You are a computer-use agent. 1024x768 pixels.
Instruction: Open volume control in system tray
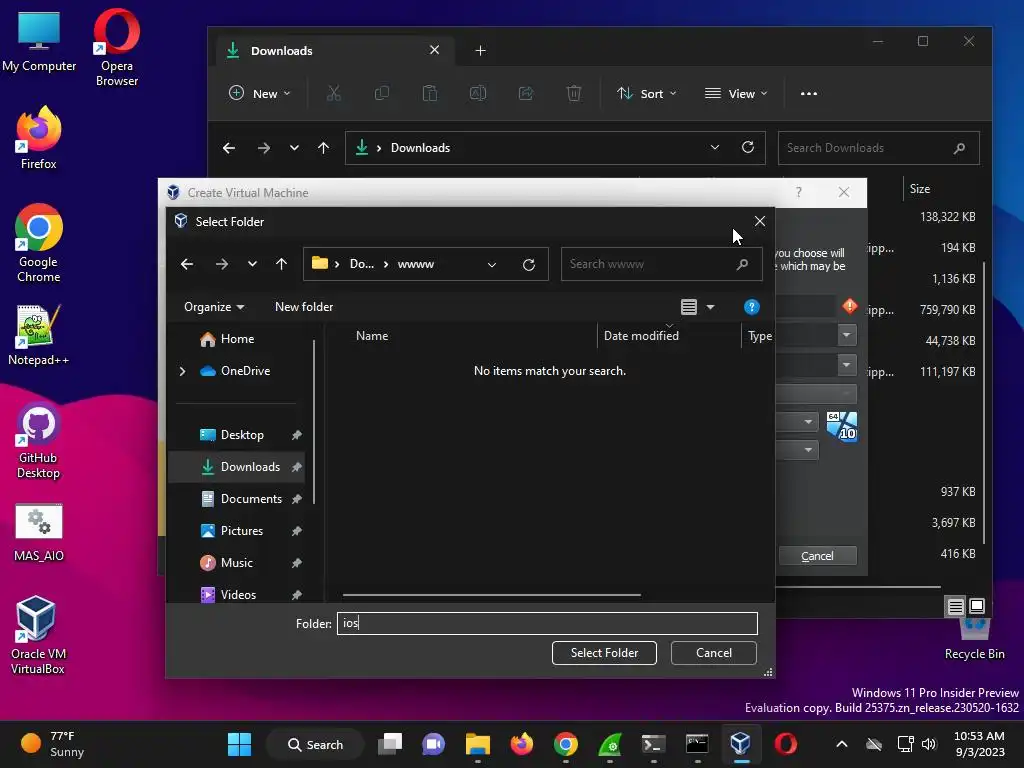pos(928,744)
